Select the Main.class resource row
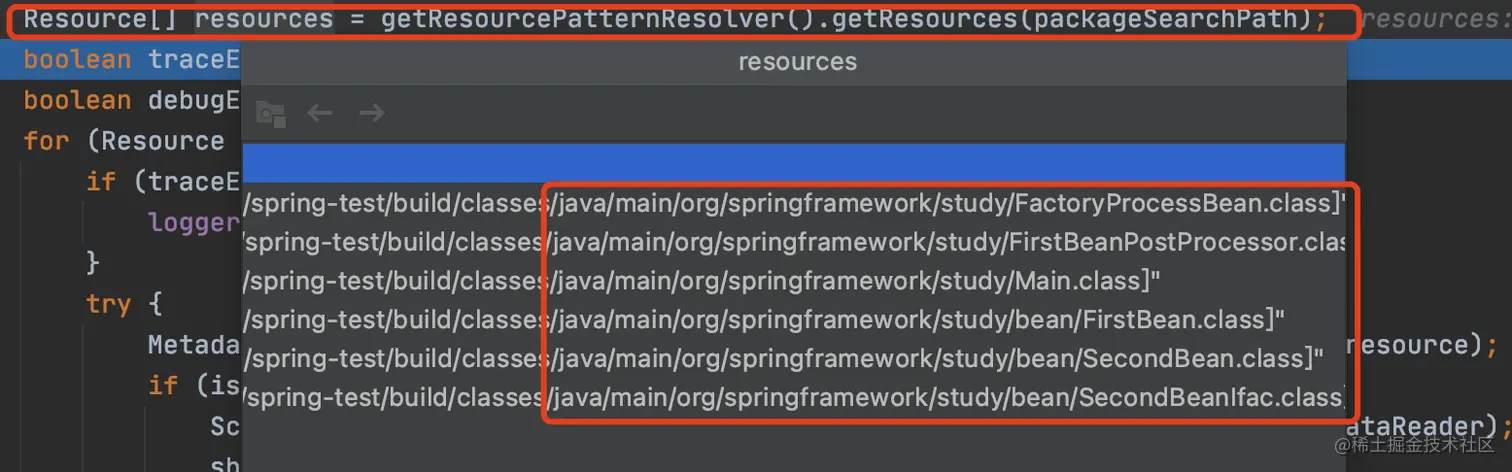1512x472 pixels. (x=794, y=281)
